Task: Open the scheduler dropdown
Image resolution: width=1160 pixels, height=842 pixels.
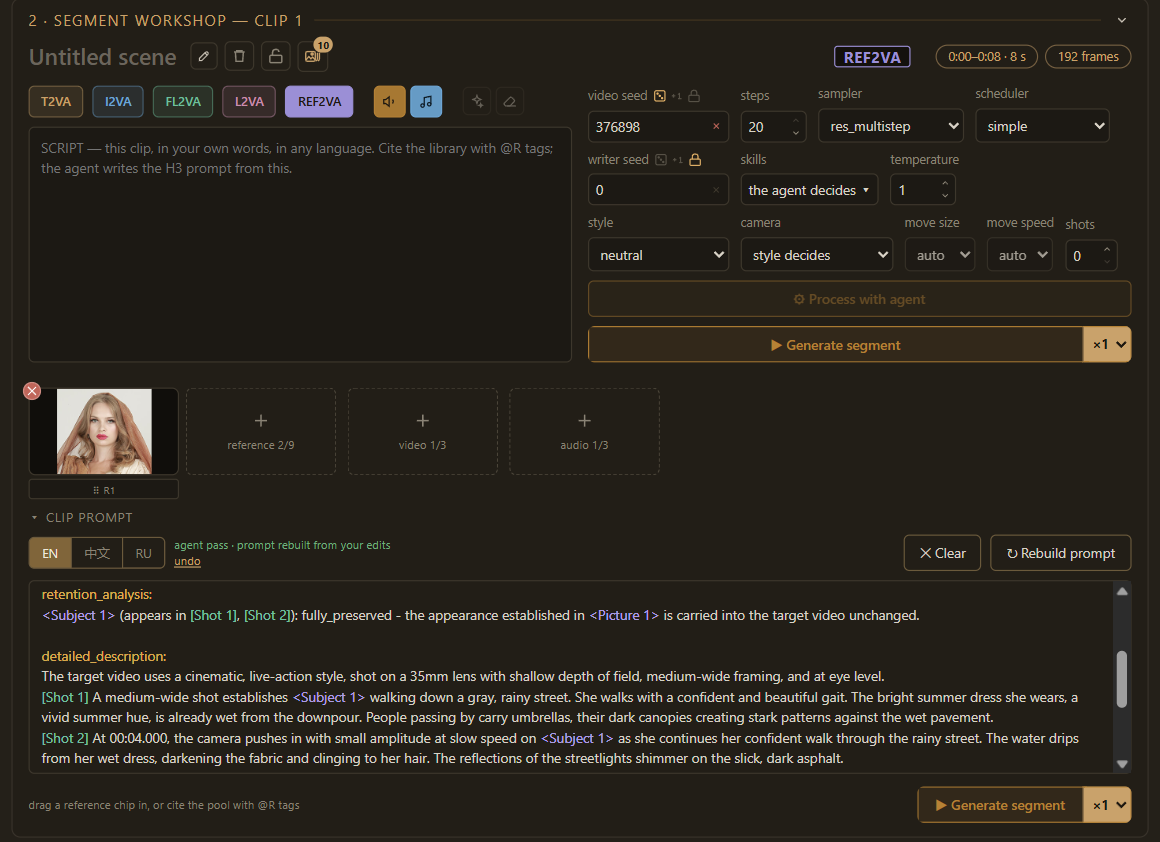Action: [1042, 127]
